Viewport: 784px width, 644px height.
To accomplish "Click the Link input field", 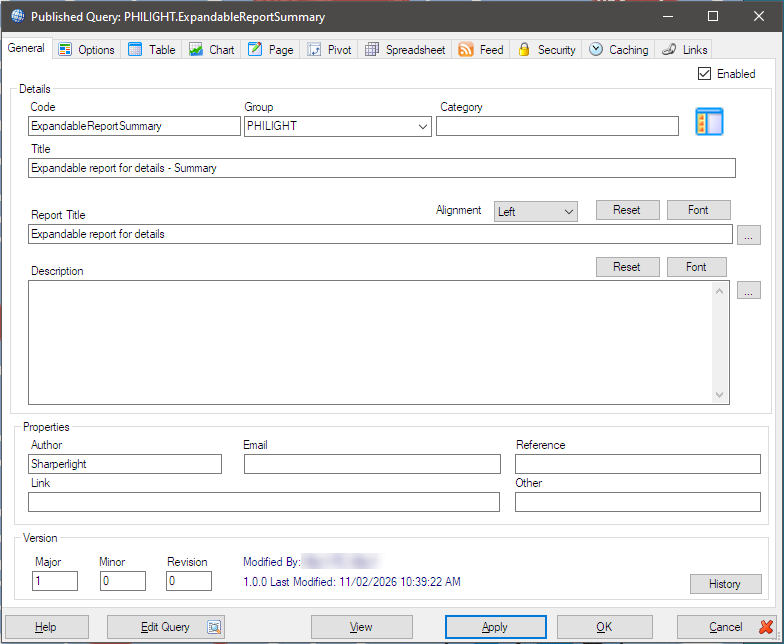I will (264, 502).
